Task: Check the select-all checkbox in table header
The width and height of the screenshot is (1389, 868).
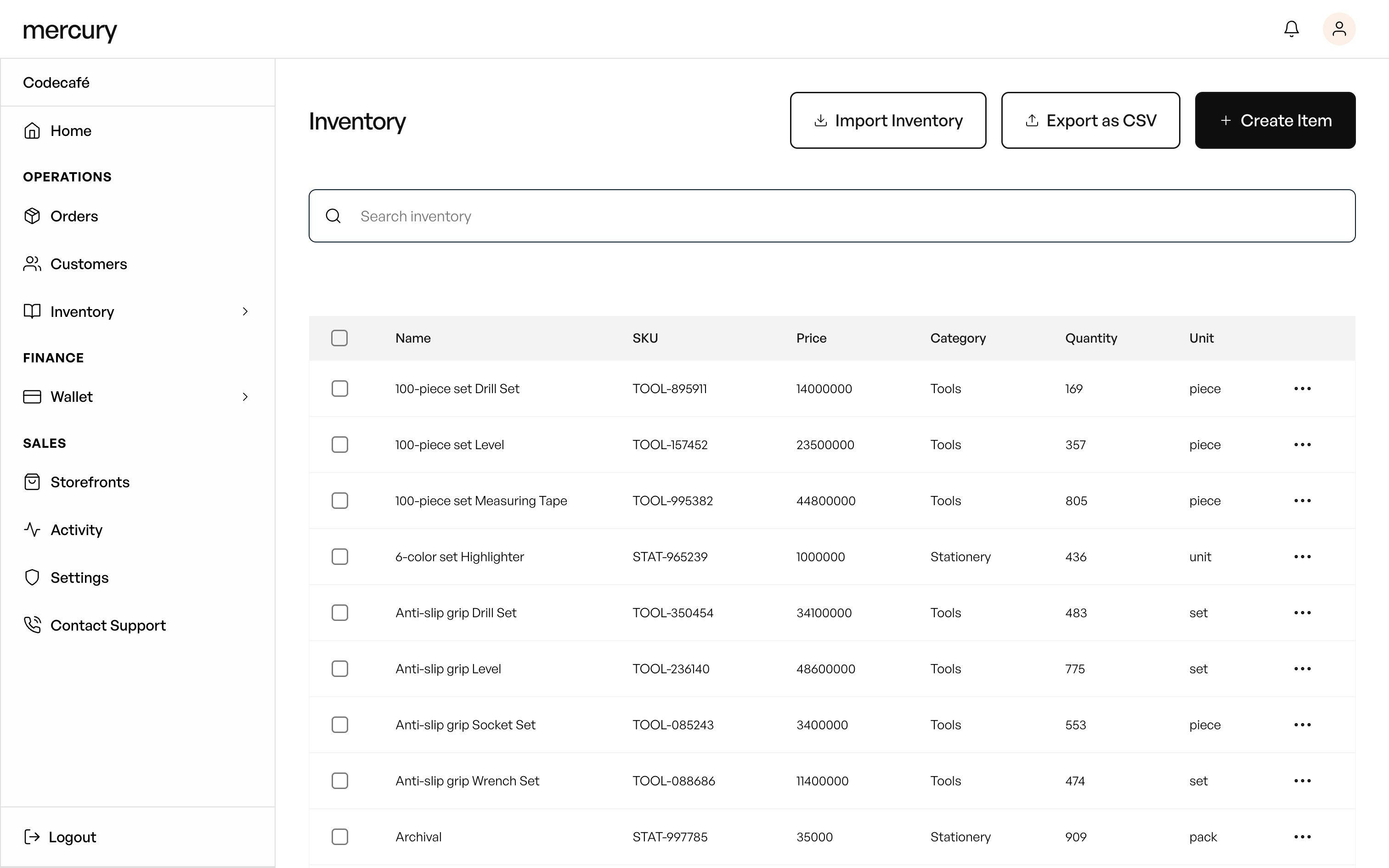Action: pyautogui.click(x=339, y=338)
